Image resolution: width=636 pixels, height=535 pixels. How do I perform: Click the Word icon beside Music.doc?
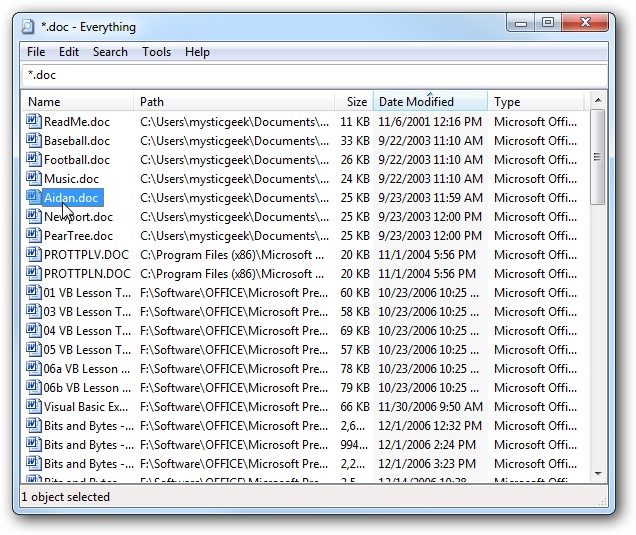point(34,178)
